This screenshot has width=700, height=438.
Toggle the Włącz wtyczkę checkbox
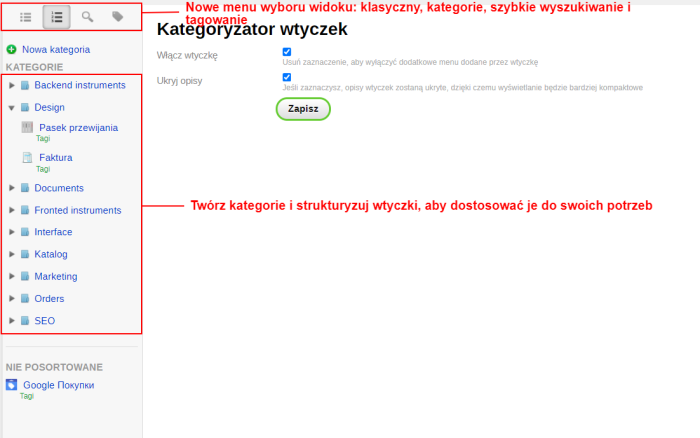[287, 52]
